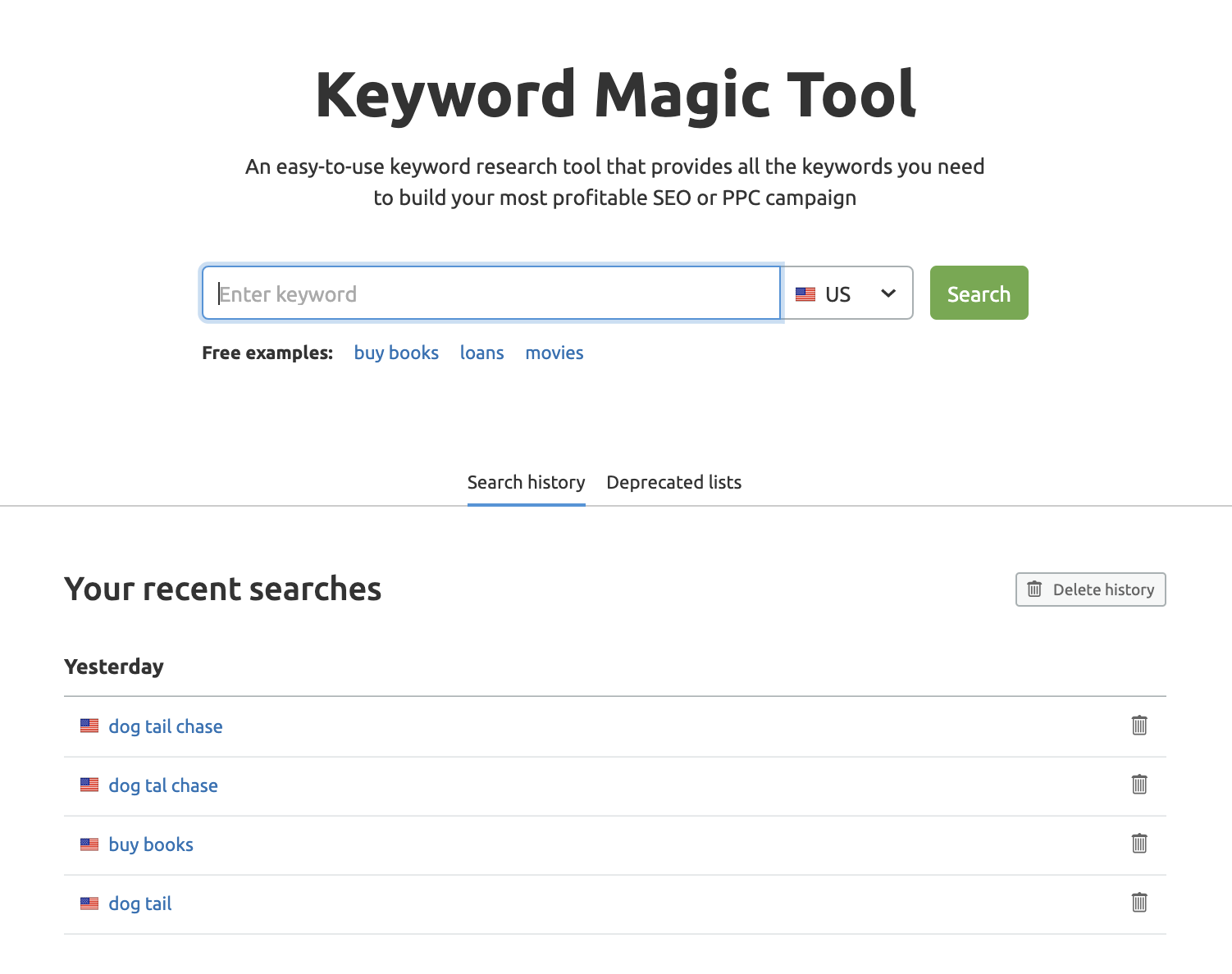Switch to the Deprecated lists tab
This screenshot has height=974, width=1232.
click(x=673, y=482)
